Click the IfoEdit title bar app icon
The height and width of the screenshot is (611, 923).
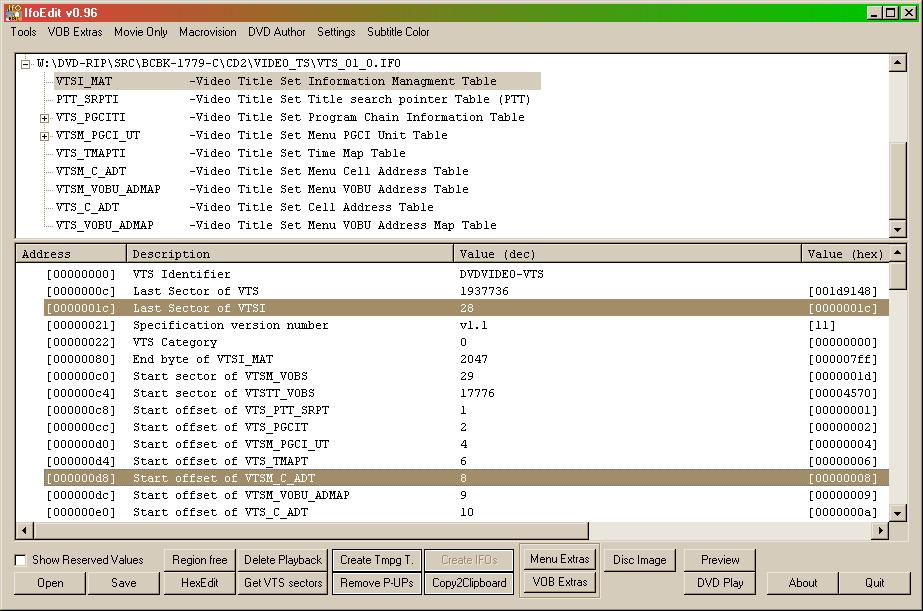(x=12, y=12)
